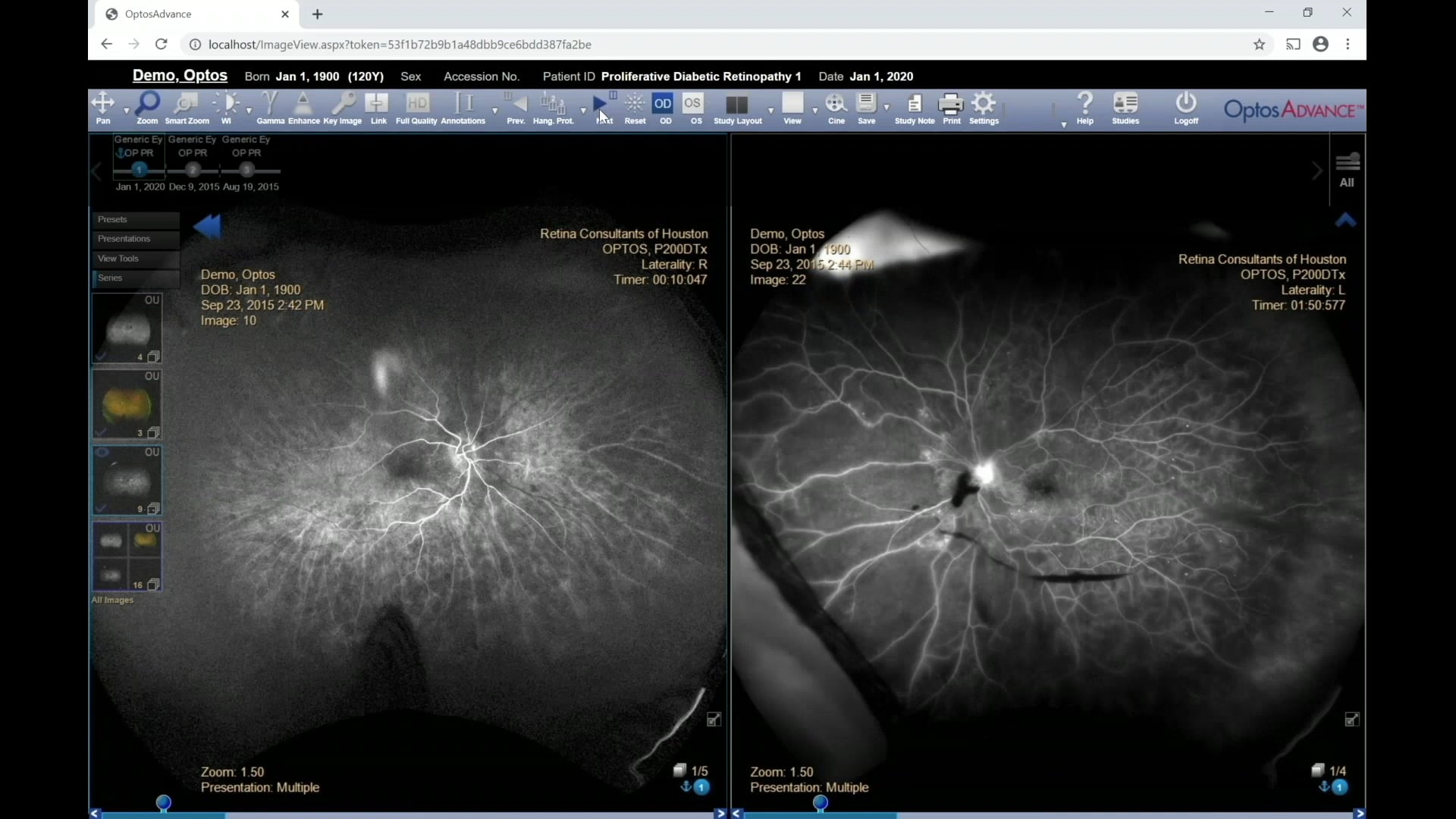Collapse the side panel with double-arrow
Screen dimensions: 1456x819
pyautogui.click(x=207, y=226)
